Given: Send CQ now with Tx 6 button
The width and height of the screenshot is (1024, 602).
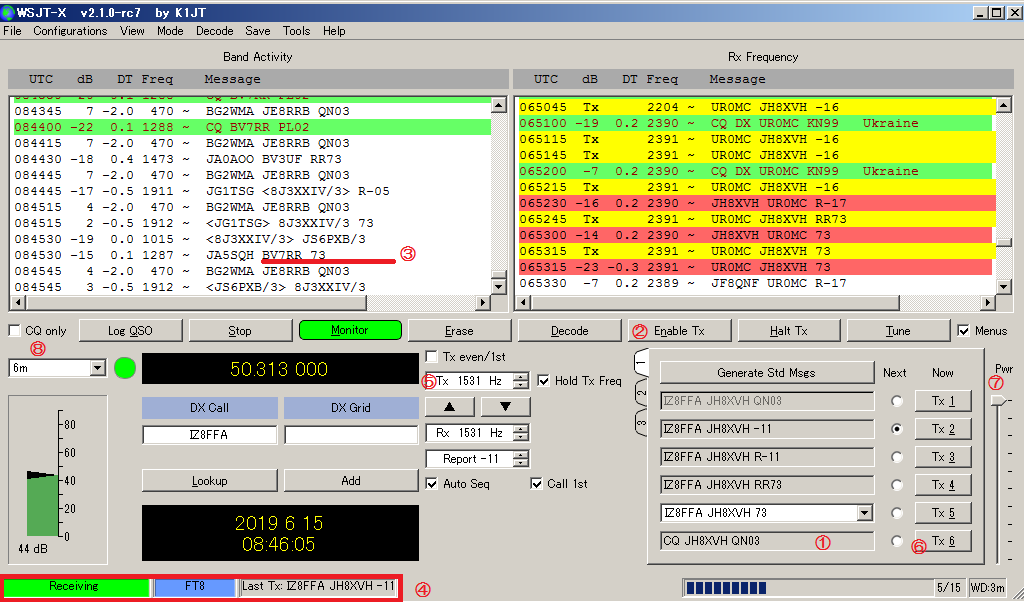Looking at the screenshot, I should [x=943, y=541].
